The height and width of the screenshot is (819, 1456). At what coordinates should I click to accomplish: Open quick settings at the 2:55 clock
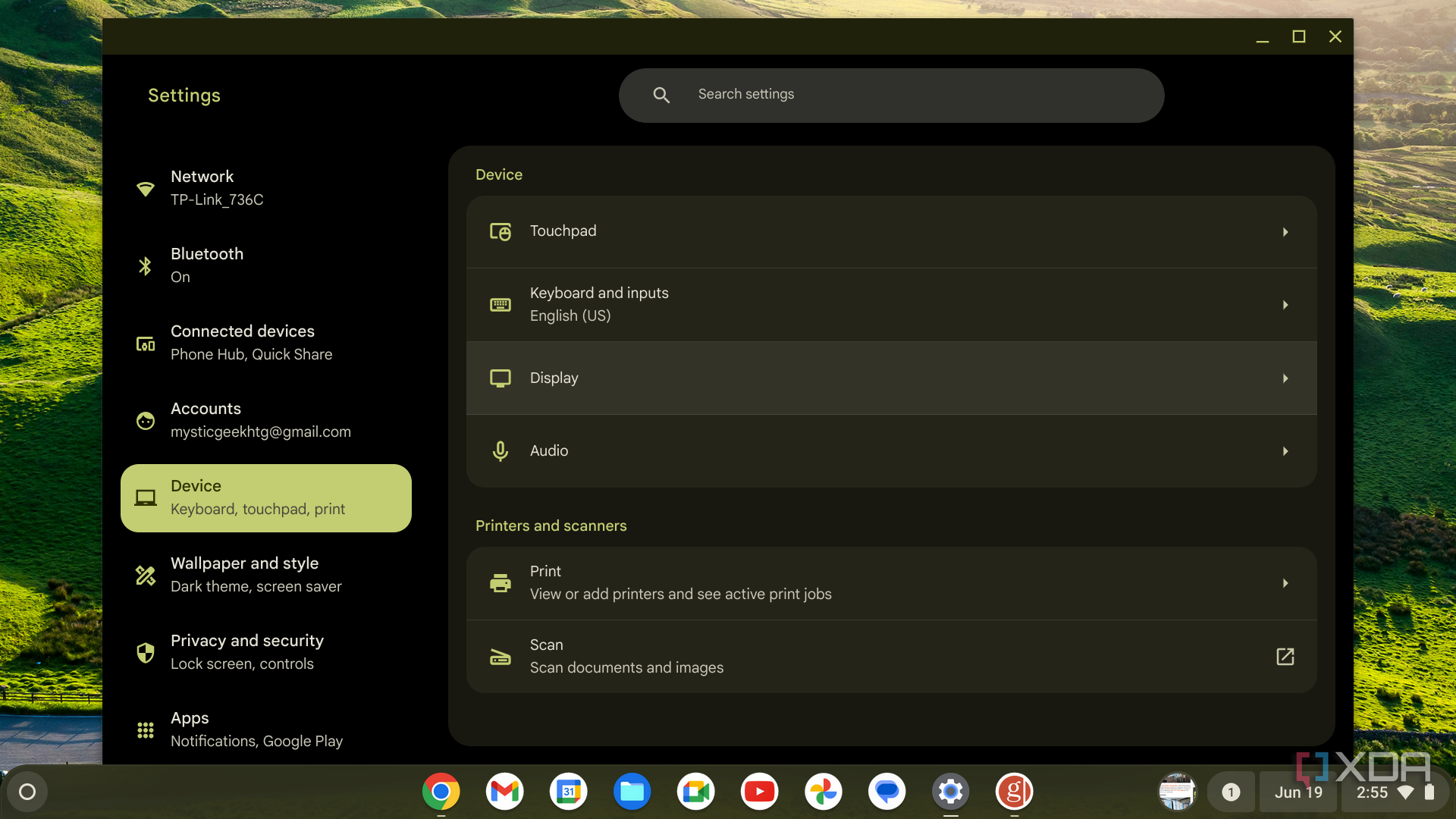tap(1394, 792)
